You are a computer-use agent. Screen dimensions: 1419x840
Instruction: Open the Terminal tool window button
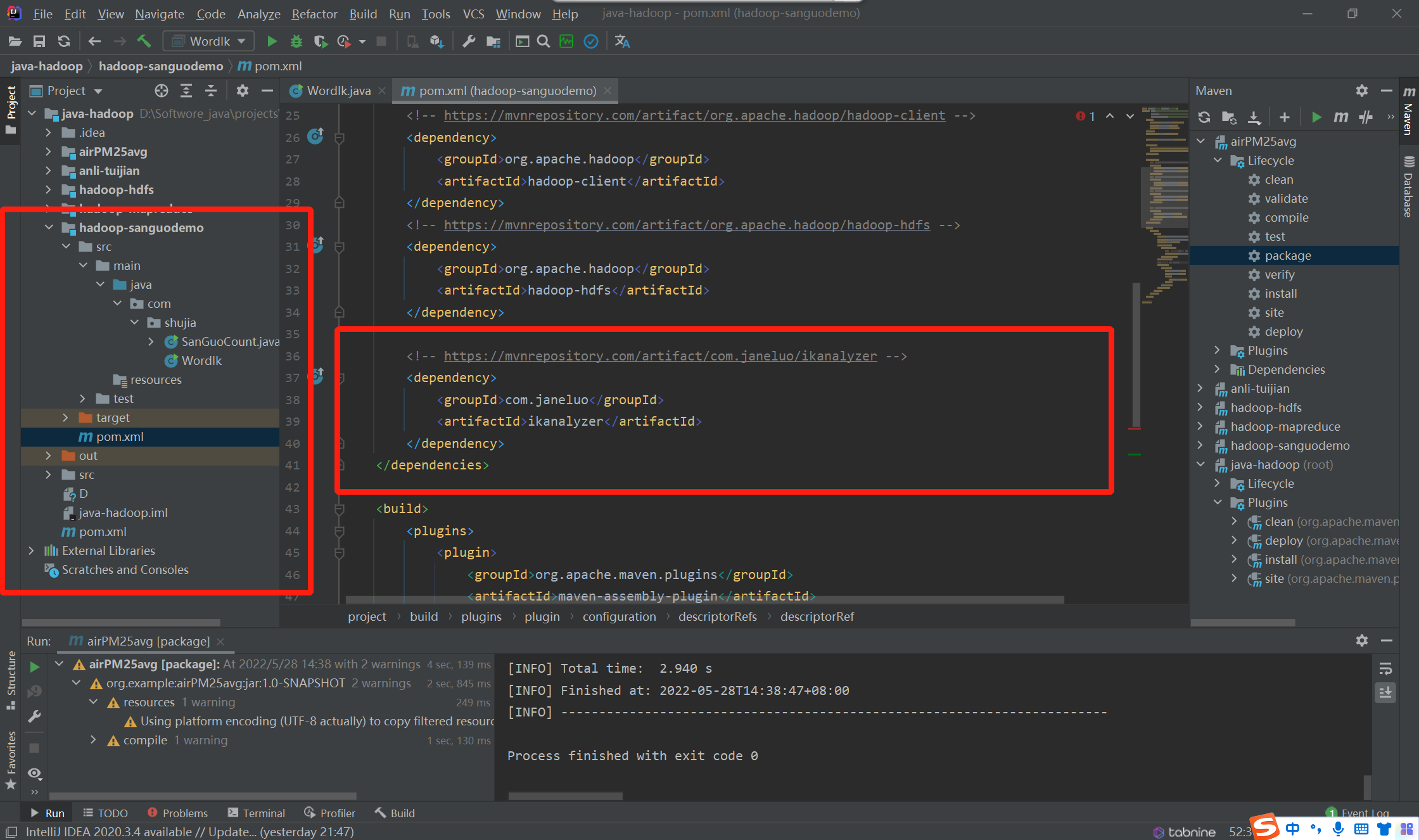(257, 813)
